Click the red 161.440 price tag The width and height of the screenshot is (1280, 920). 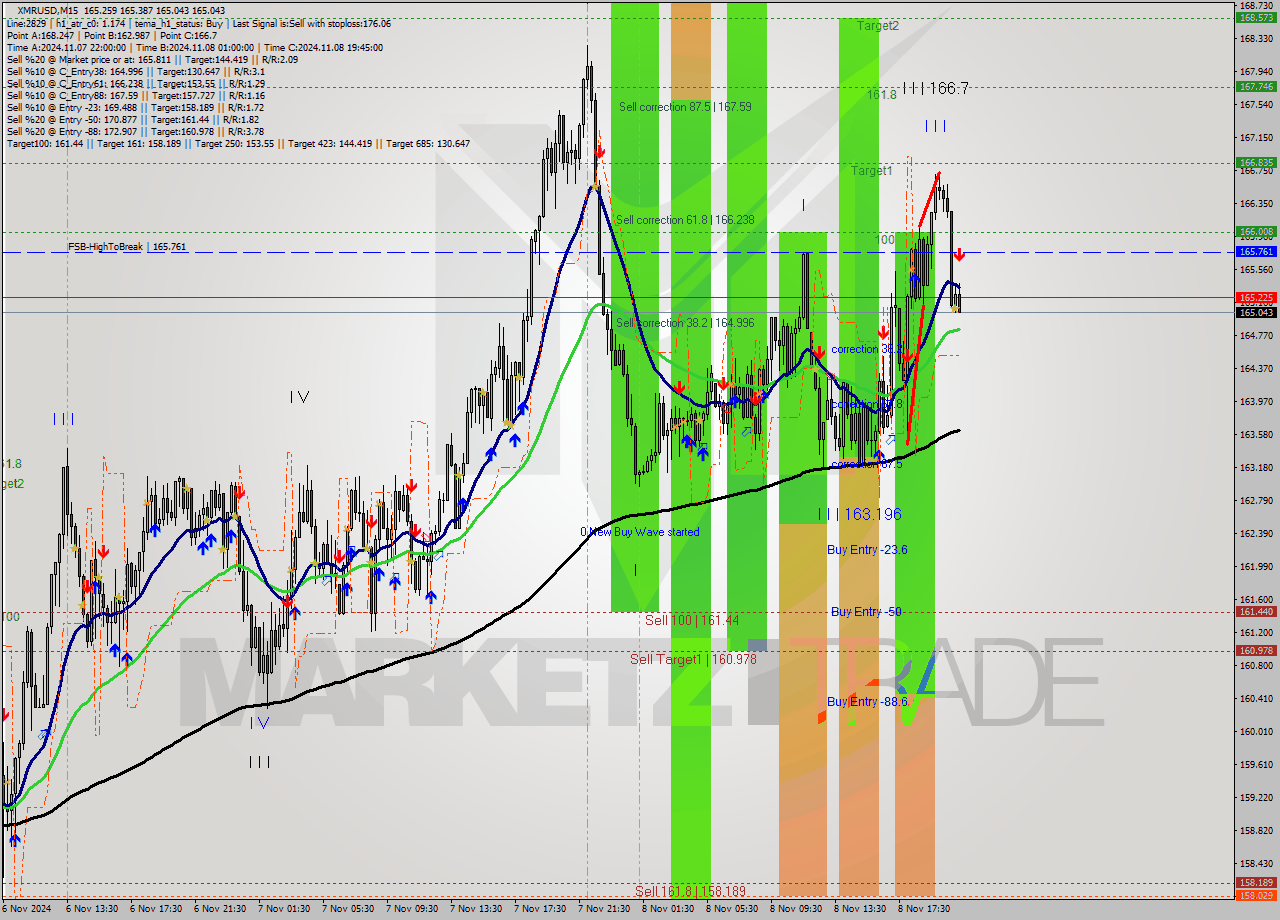(x=1256, y=611)
